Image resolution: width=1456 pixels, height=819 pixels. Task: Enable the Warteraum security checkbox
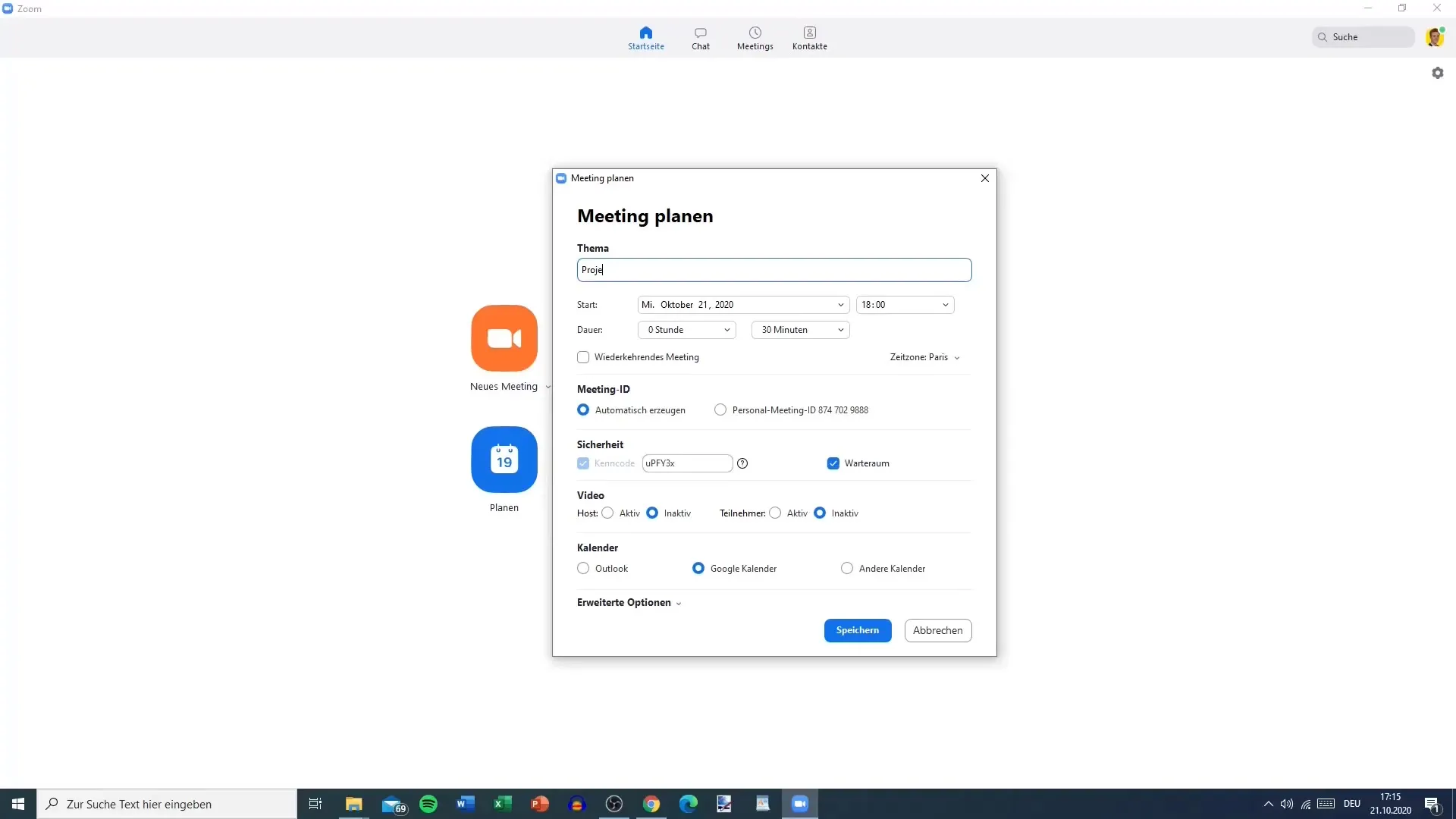(832, 463)
